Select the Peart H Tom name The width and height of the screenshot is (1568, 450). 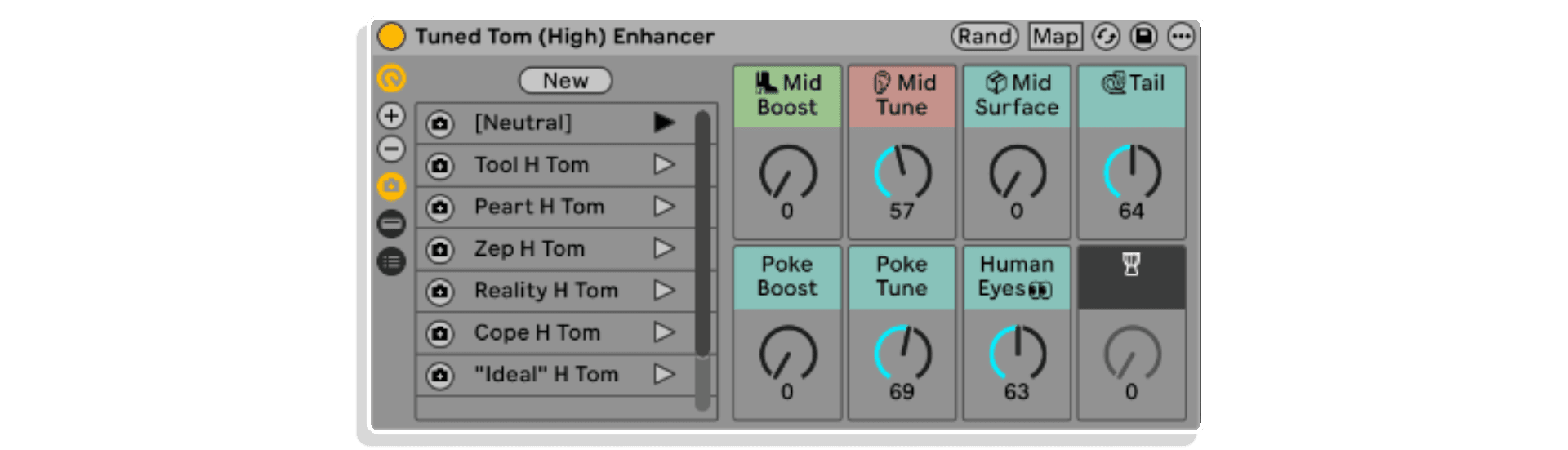tap(540, 207)
